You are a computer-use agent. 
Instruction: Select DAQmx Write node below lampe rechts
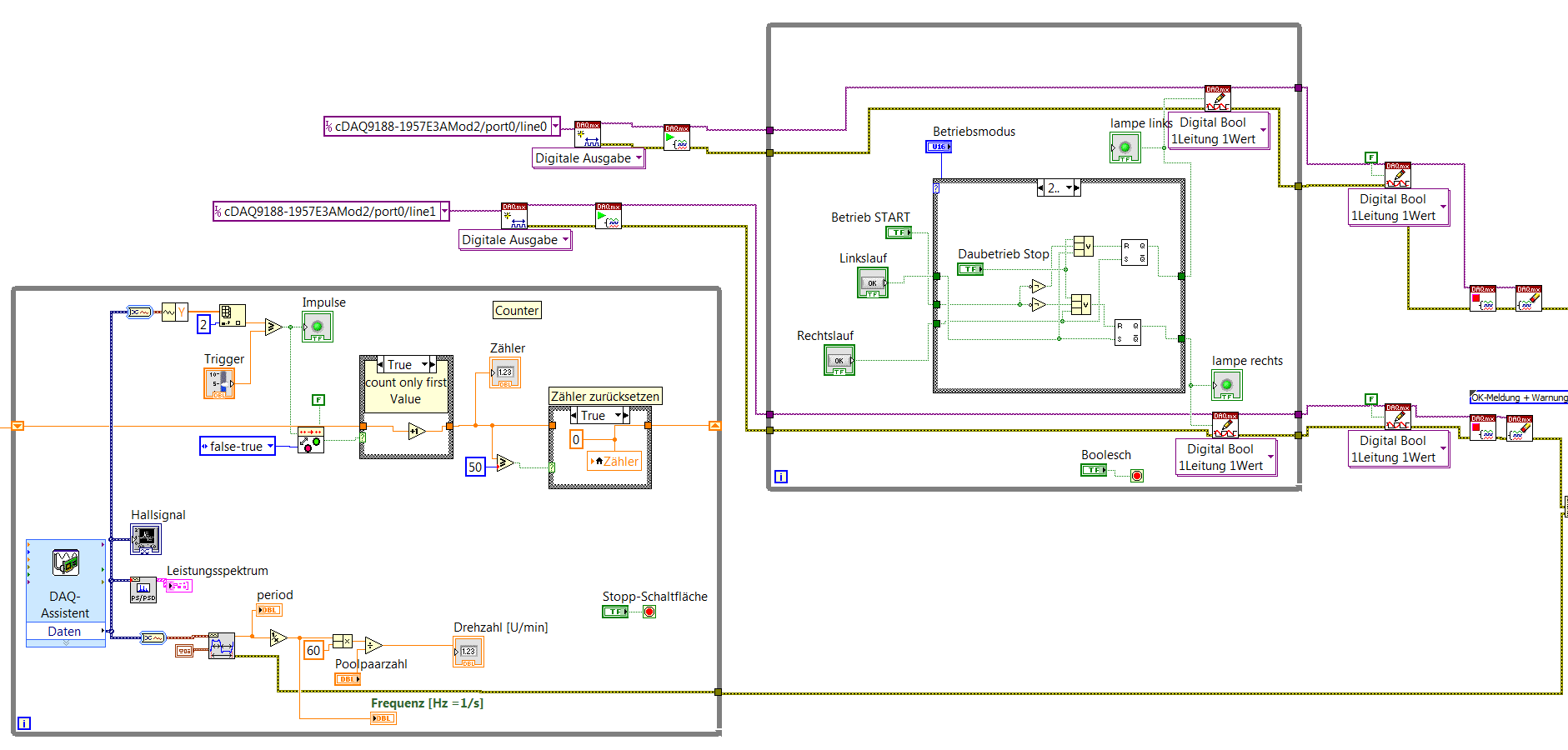coord(1225,425)
